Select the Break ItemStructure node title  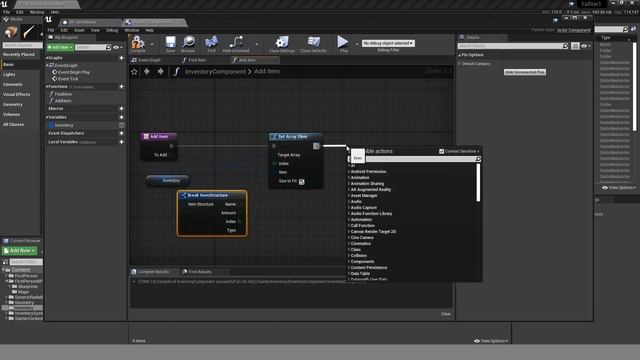tap(207, 196)
